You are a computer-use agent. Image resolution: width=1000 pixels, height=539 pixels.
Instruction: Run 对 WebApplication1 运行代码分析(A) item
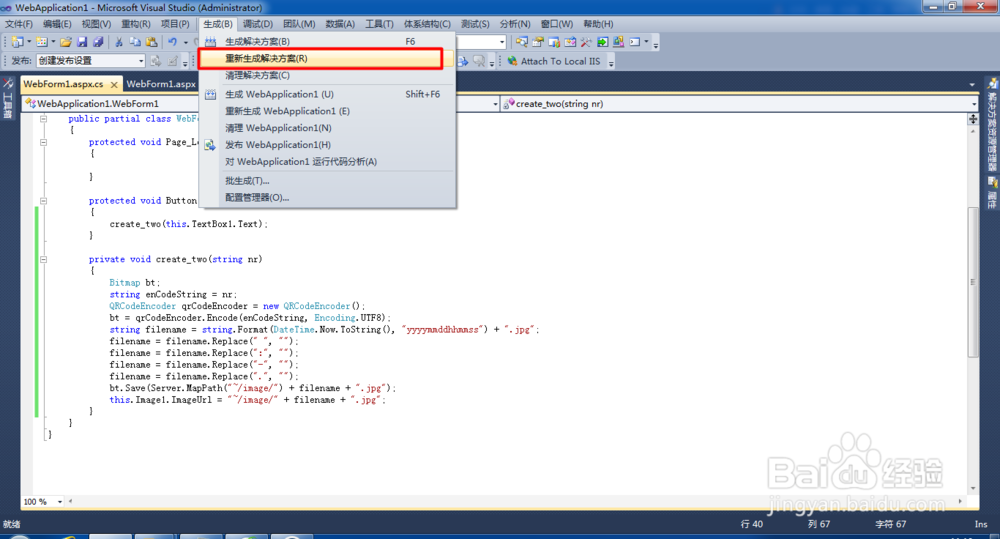pyautogui.click(x=327, y=162)
